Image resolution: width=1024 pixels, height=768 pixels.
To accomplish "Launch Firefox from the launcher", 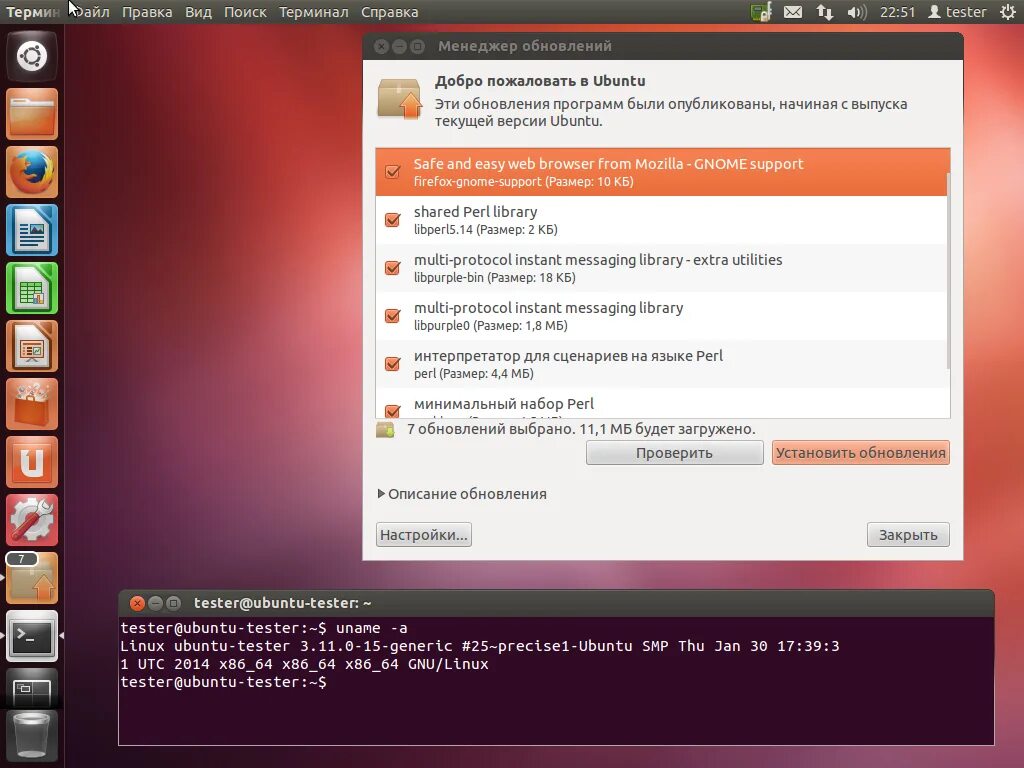I will [32, 172].
